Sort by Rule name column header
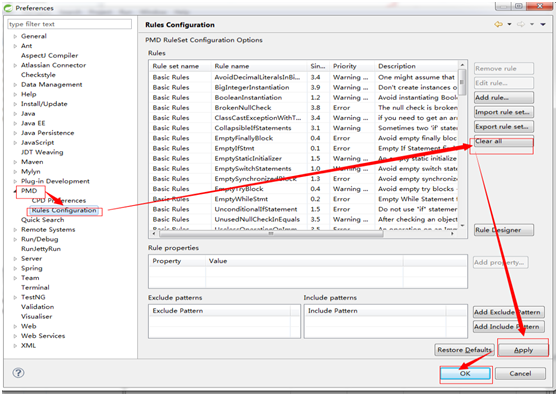 click(259, 66)
